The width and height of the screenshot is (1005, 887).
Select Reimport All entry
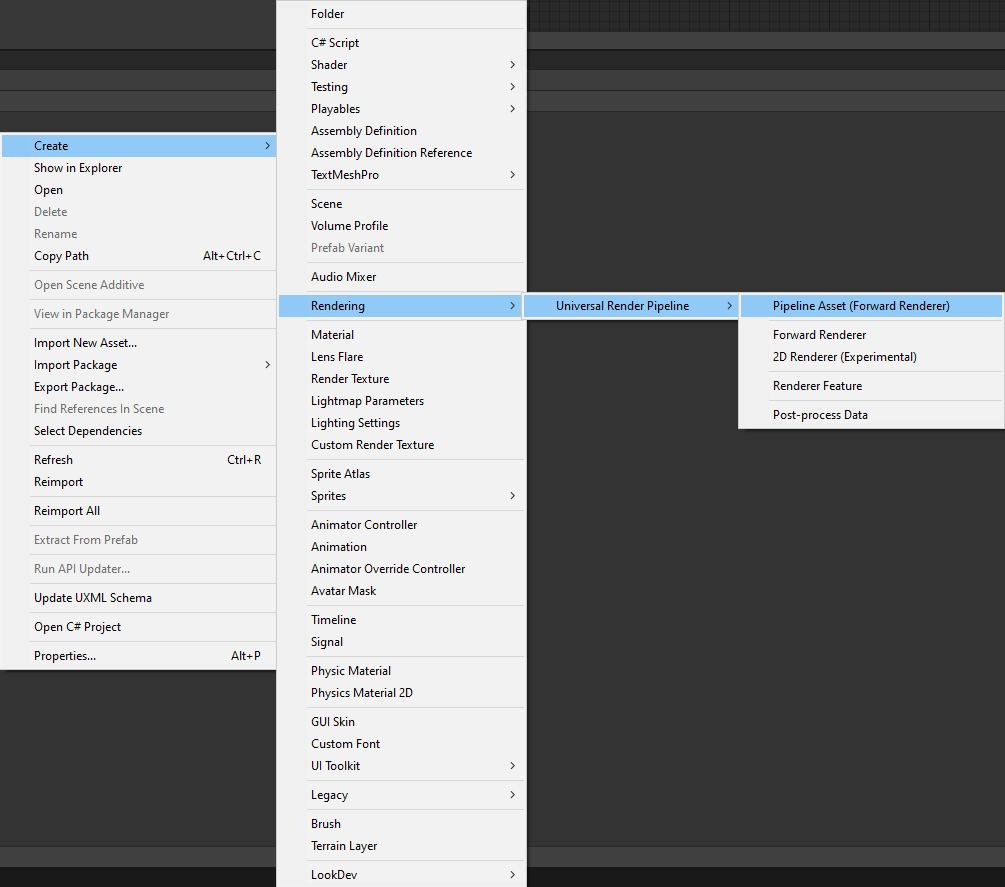tap(67, 511)
